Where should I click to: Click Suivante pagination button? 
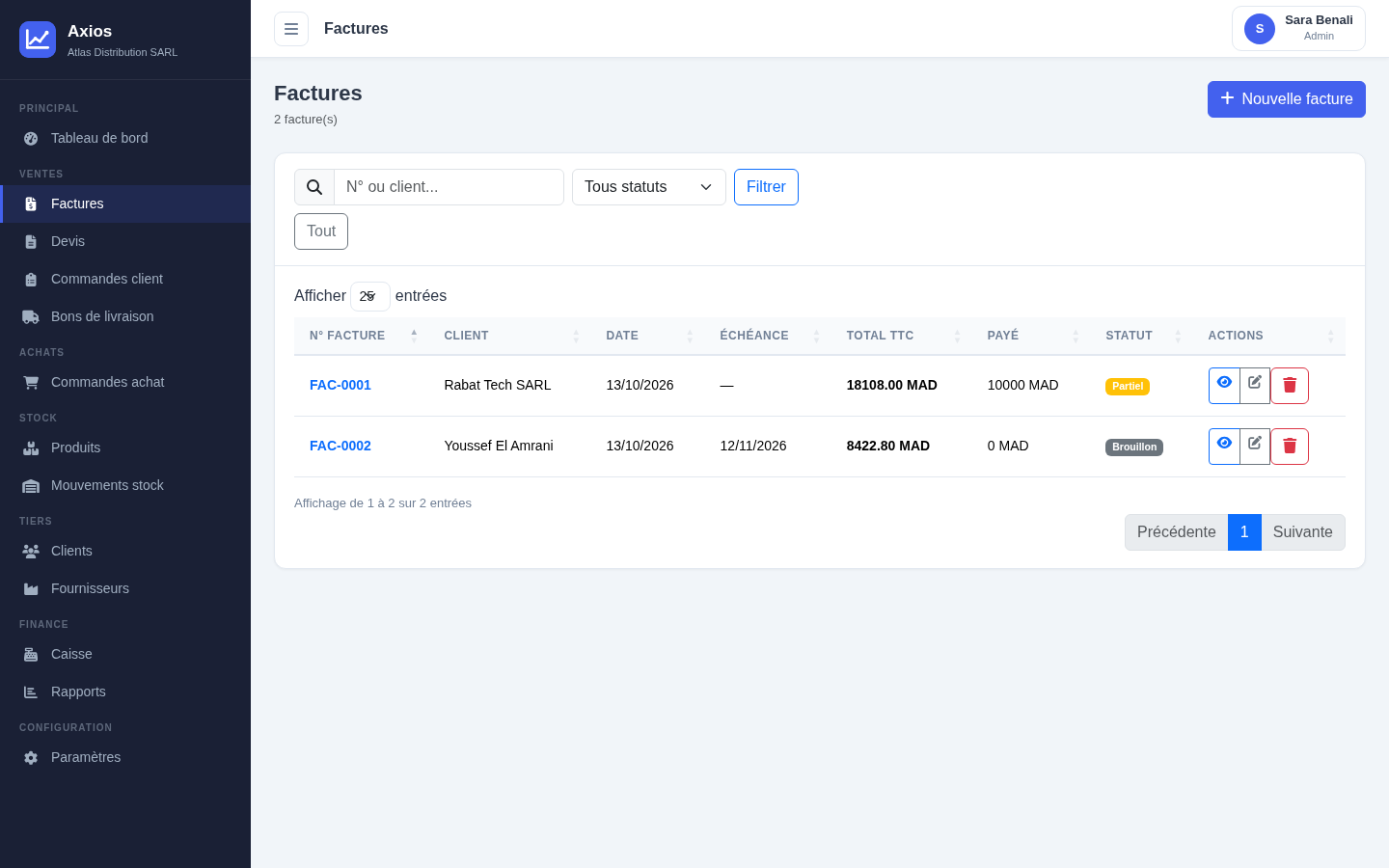[1303, 532]
